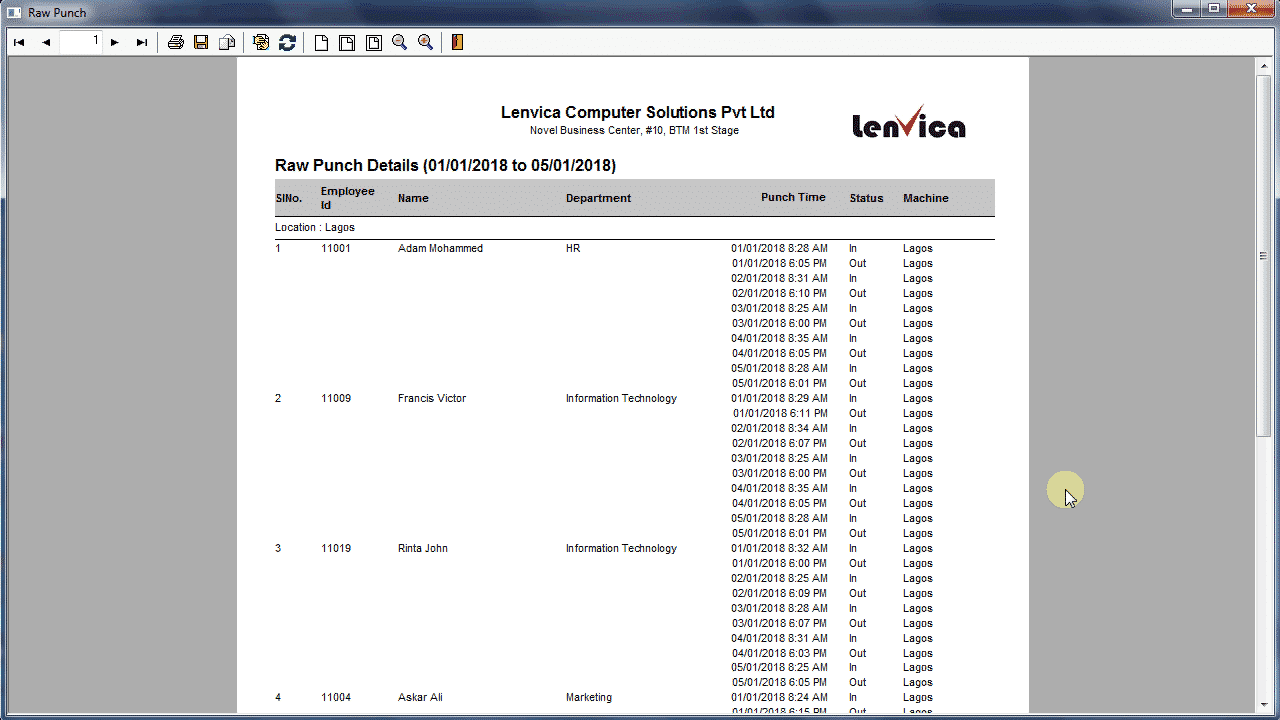Click the 'SlNo.' column header

[x=288, y=198]
